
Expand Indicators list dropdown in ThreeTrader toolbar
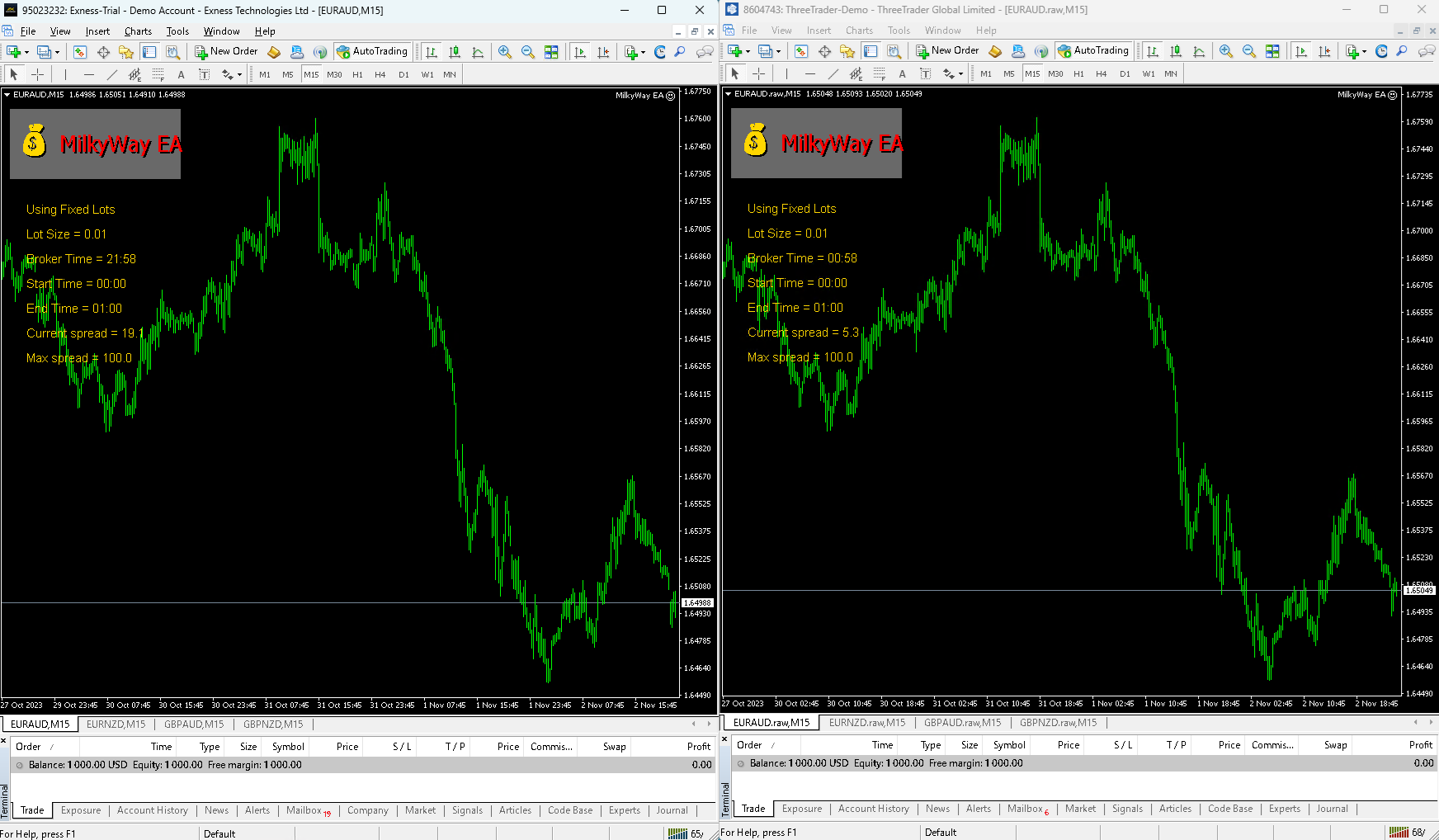[x=1364, y=51]
